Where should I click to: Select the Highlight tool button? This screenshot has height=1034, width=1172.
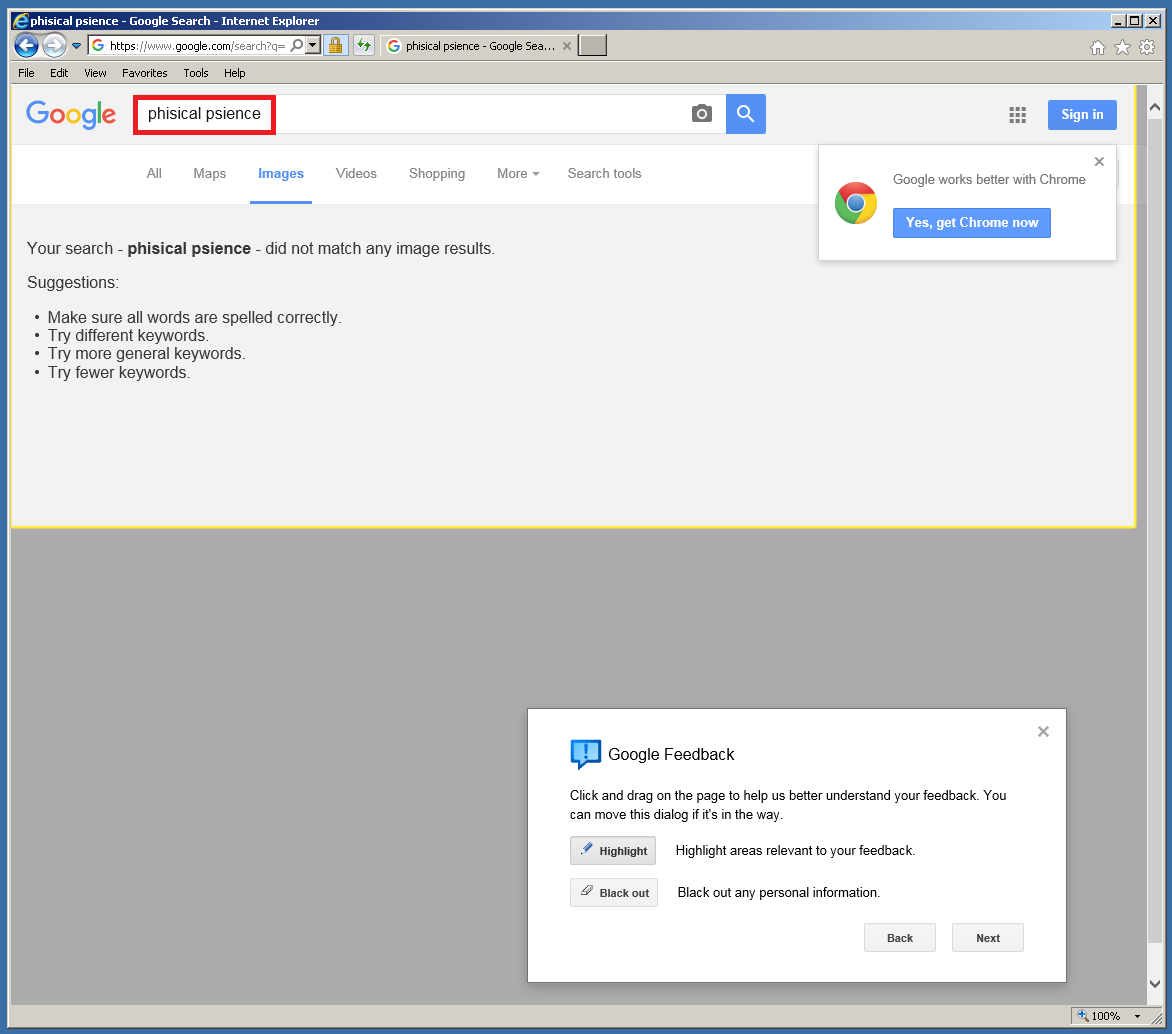coord(613,851)
